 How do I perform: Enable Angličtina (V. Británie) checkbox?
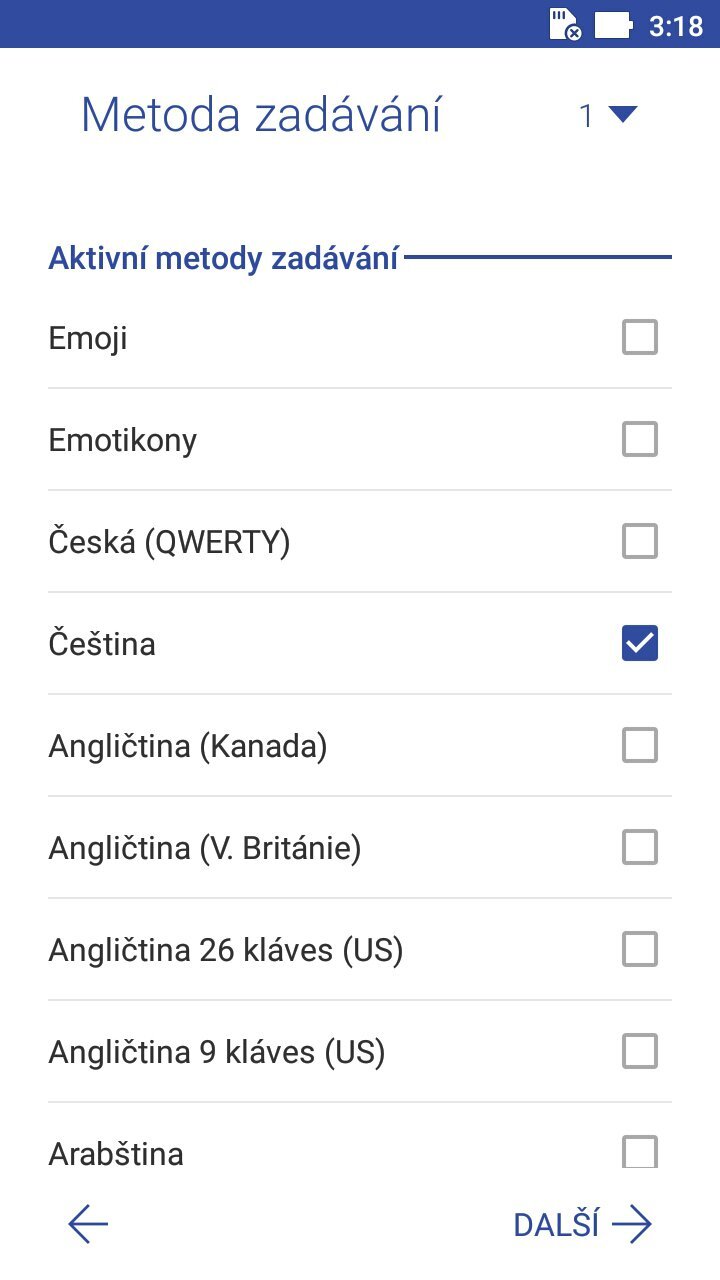pos(640,848)
